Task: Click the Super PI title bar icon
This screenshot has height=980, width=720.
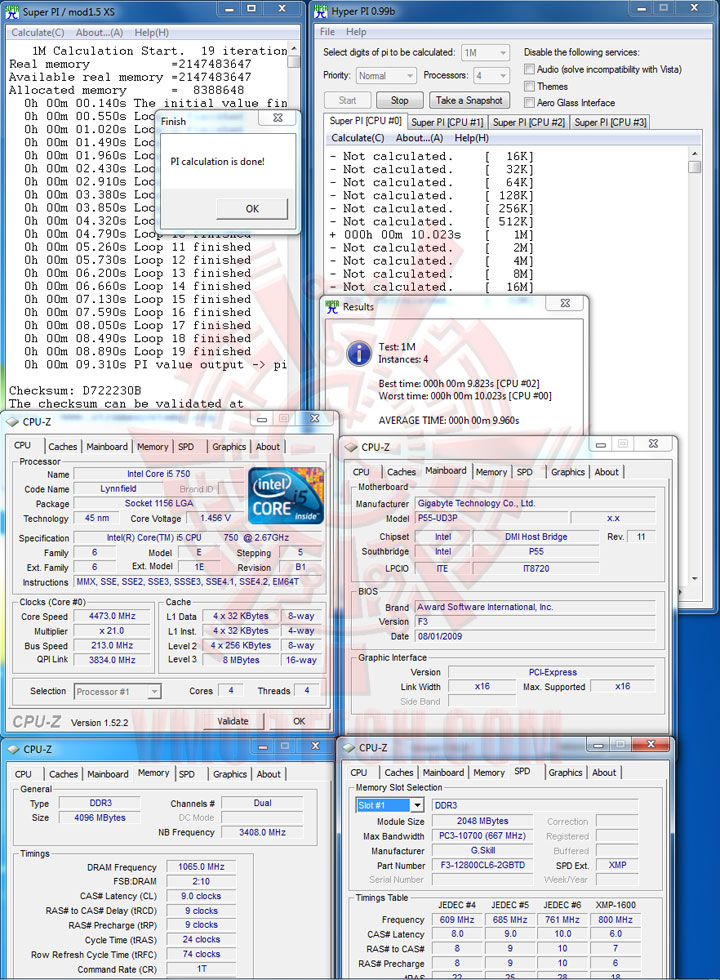Action: click(x=12, y=11)
